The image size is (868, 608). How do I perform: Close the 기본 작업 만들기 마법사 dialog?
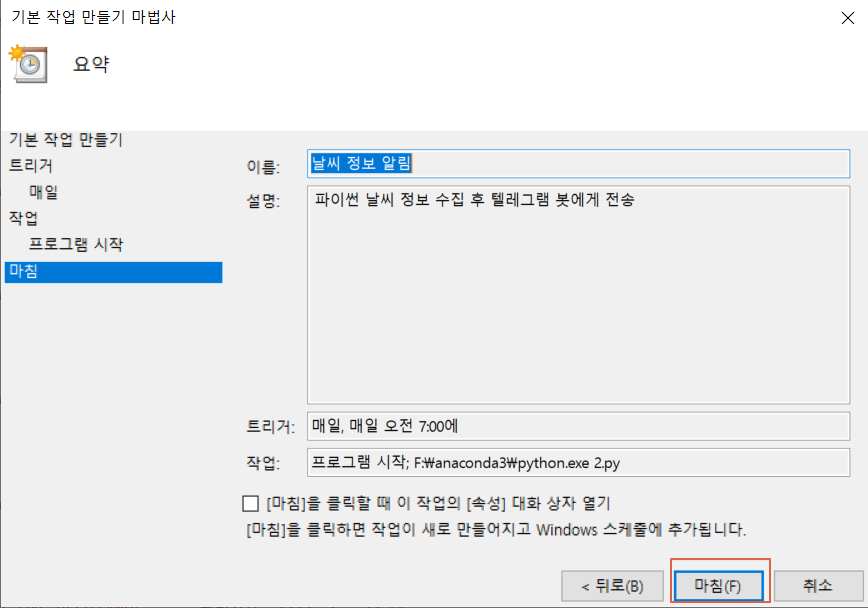click(848, 18)
